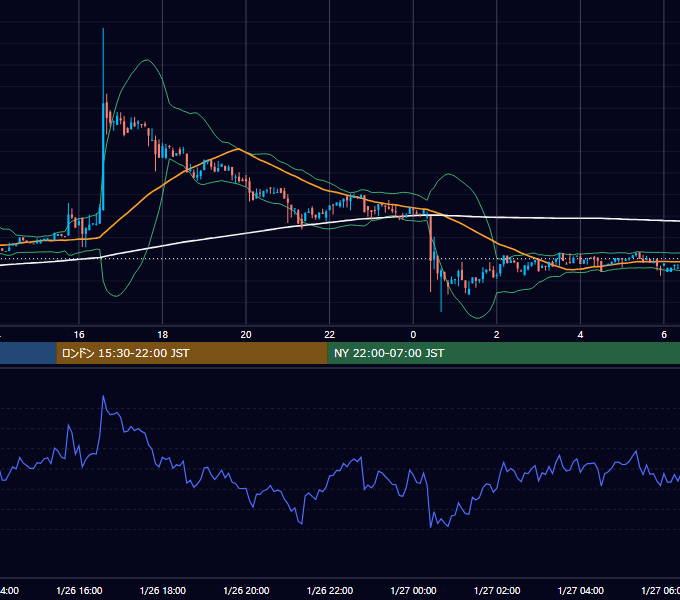The image size is (680, 600).
Task: Click hour label 6 on the price chart axis
Action: click(664, 335)
